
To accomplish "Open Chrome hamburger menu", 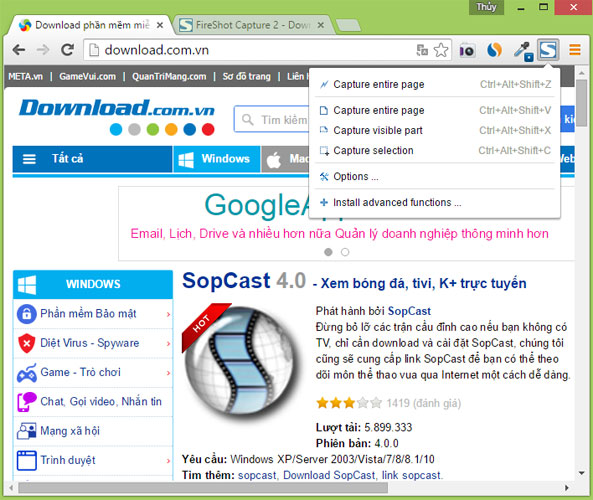I will (x=574, y=50).
